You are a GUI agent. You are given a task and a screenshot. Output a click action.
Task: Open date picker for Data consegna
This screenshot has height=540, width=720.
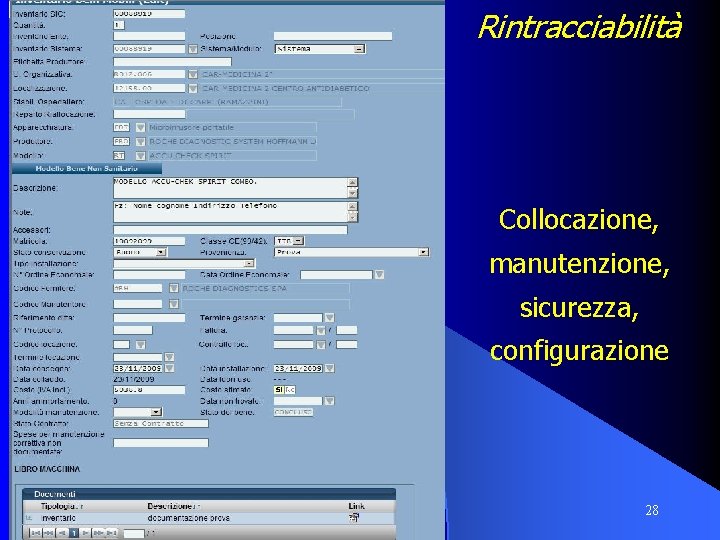[169, 368]
